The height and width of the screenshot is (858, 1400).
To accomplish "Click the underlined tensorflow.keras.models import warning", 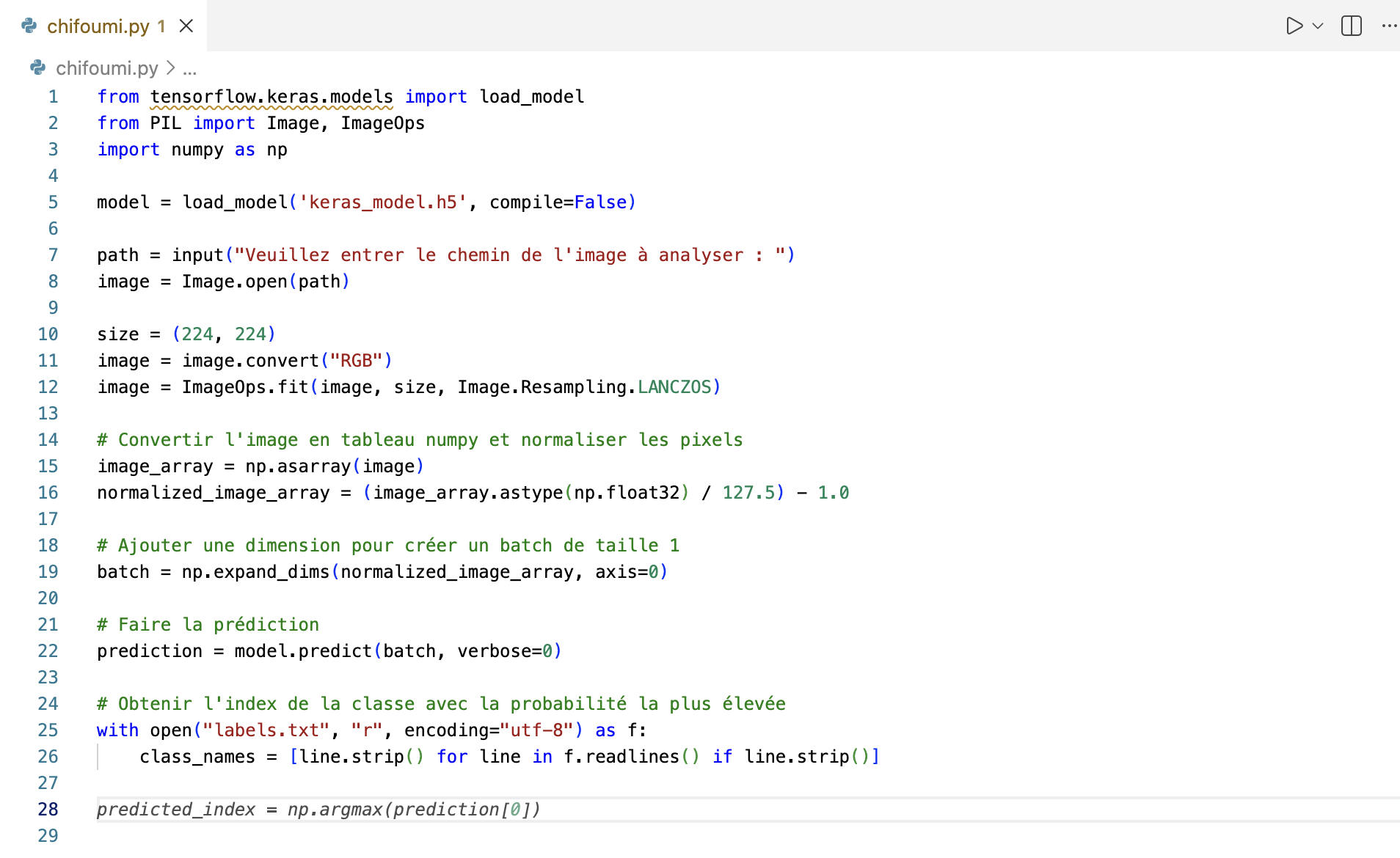I will pyautogui.click(x=271, y=97).
